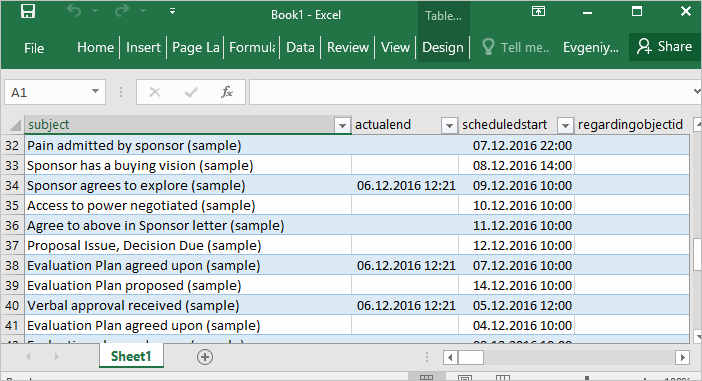702x381 pixels.
Task: Click the horizontal scrollbar thumb
Action: tap(471, 357)
